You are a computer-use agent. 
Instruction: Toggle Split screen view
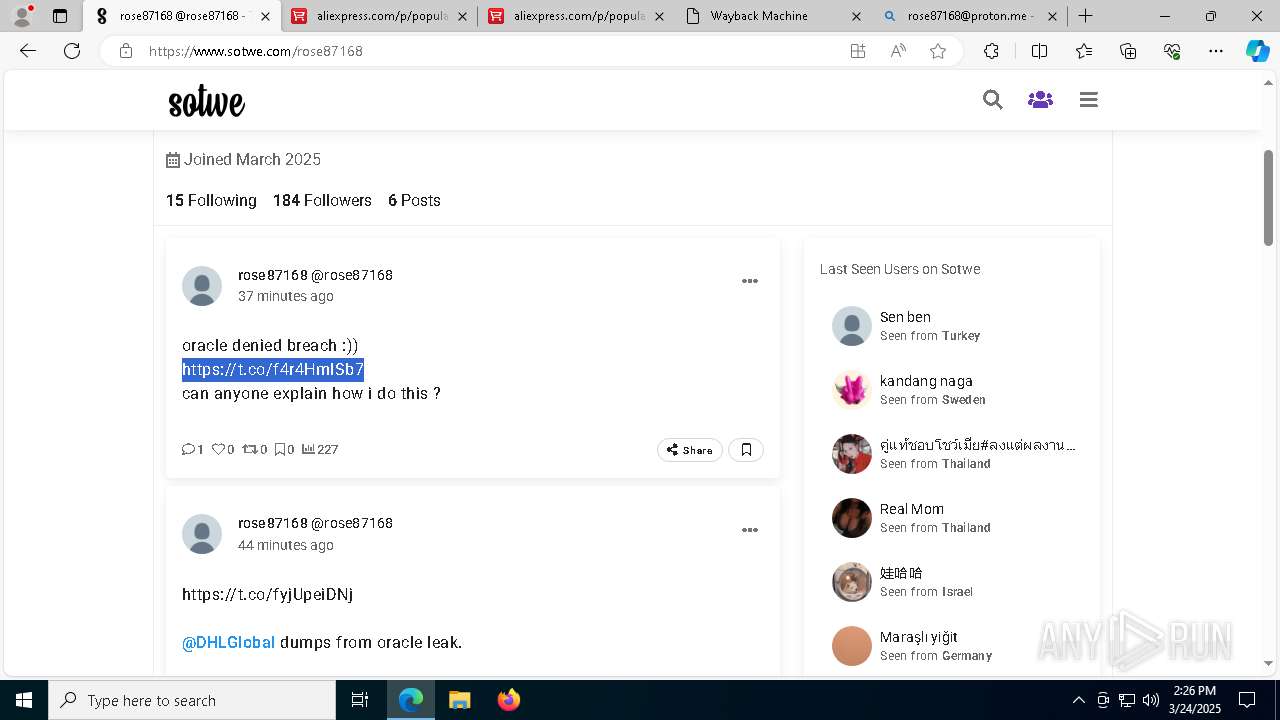pyautogui.click(x=1039, y=51)
